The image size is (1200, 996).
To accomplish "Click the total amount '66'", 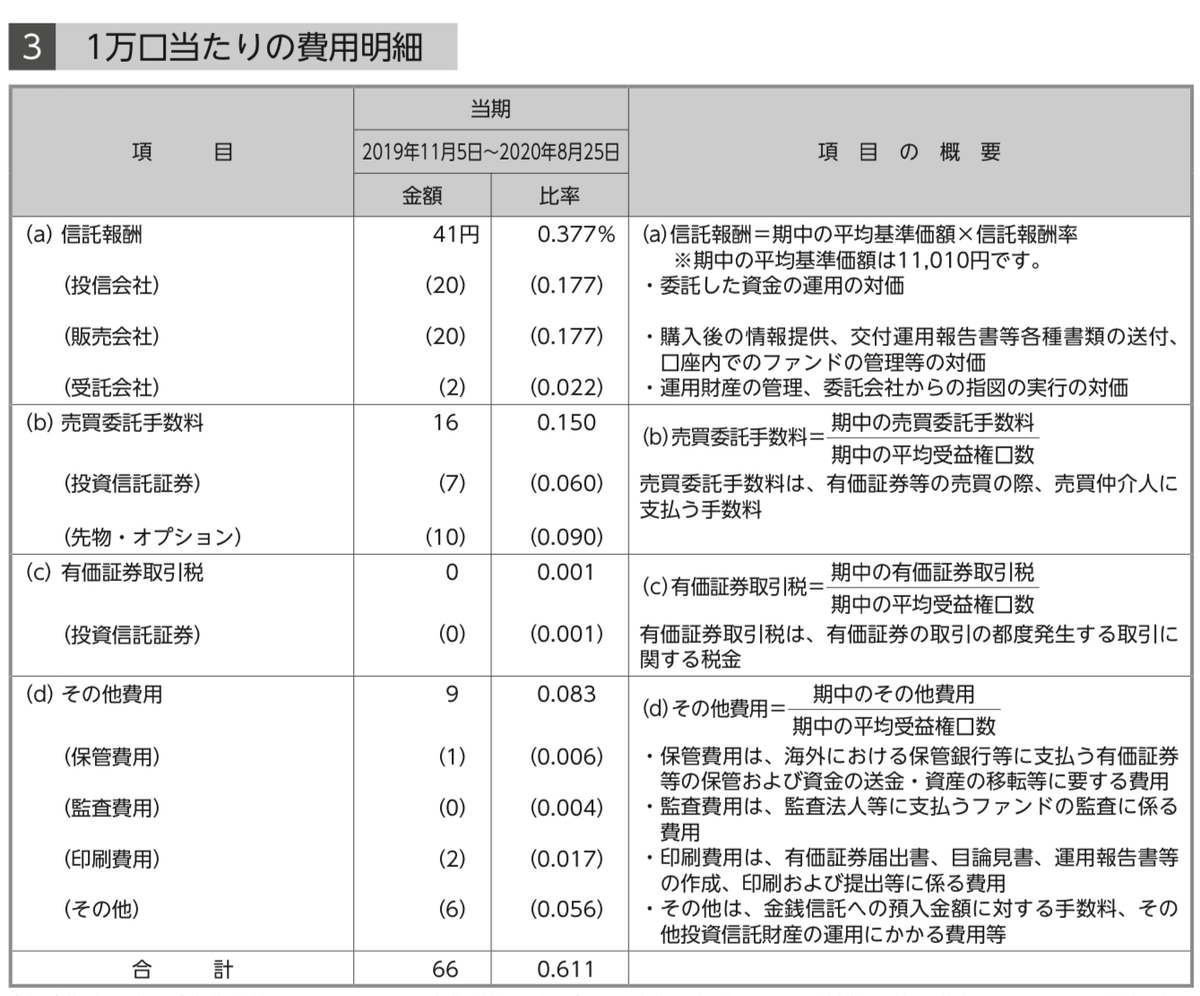I will point(446,969).
